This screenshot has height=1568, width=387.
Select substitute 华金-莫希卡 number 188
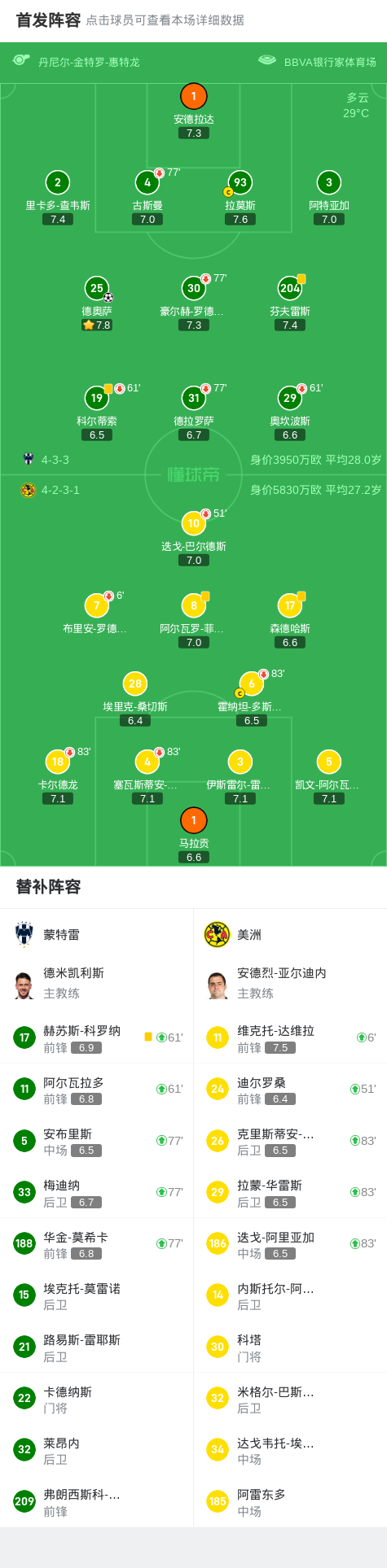click(x=24, y=1243)
